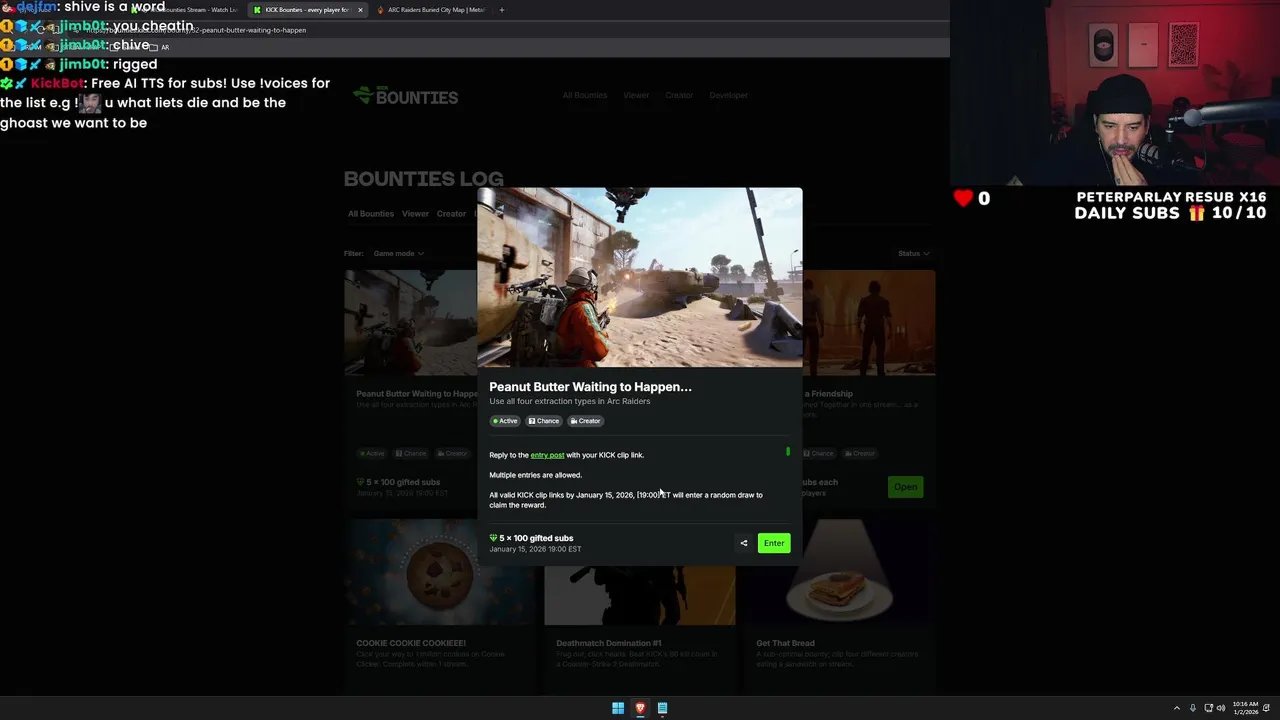Click the Chance tag on the Friendship card
This screenshot has height=720, width=1280.
pyautogui.click(x=819, y=453)
